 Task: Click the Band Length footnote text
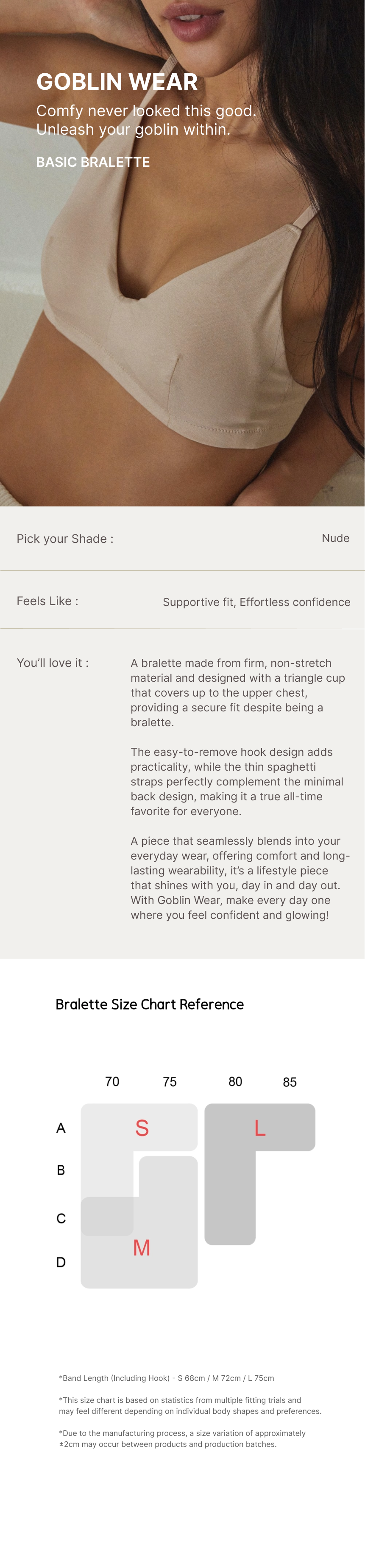(x=166, y=1378)
